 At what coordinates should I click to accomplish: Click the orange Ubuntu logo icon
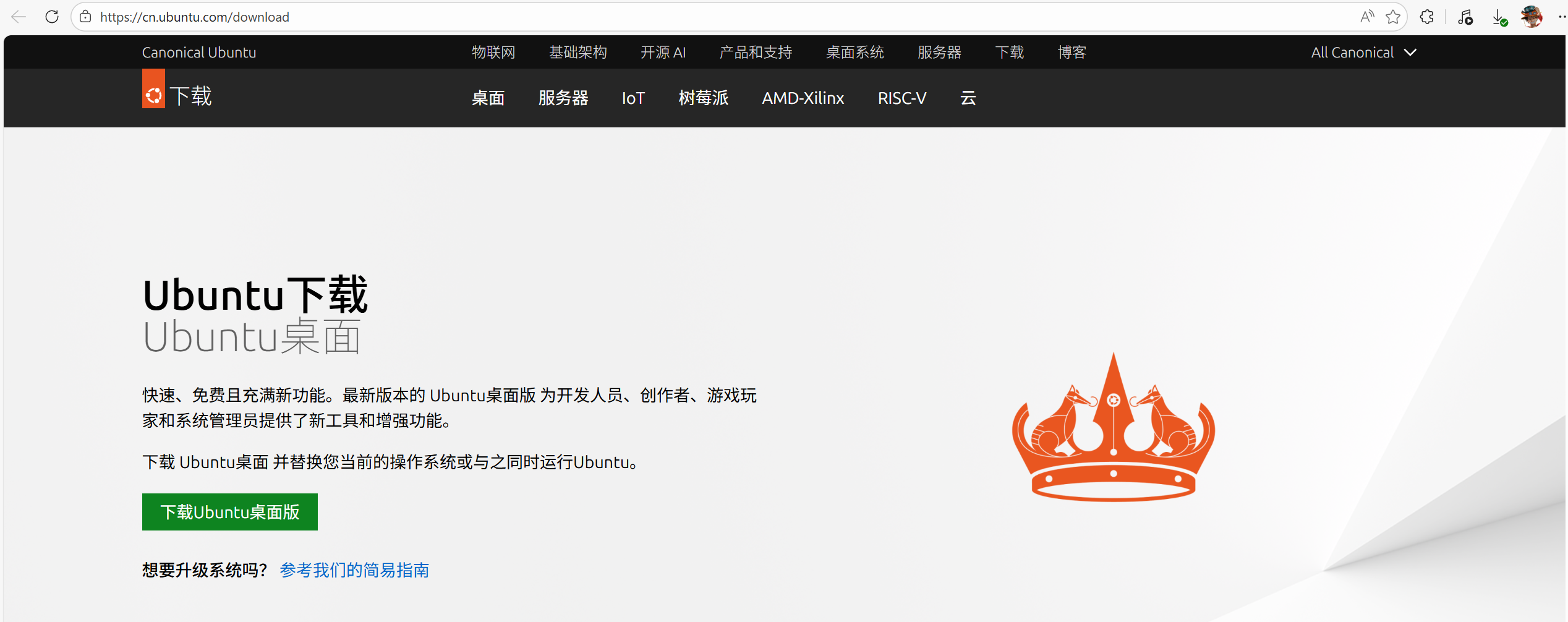pyautogui.click(x=153, y=88)
